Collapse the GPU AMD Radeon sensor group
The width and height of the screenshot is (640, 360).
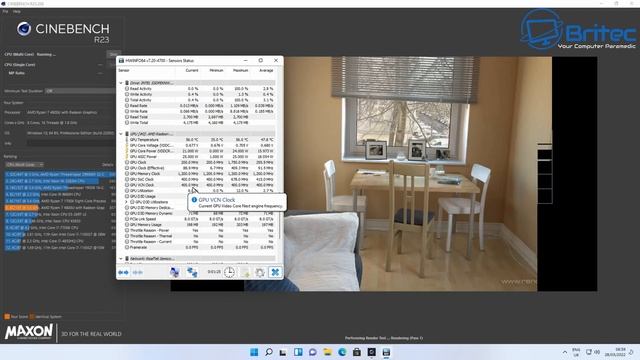coord(121,134)
